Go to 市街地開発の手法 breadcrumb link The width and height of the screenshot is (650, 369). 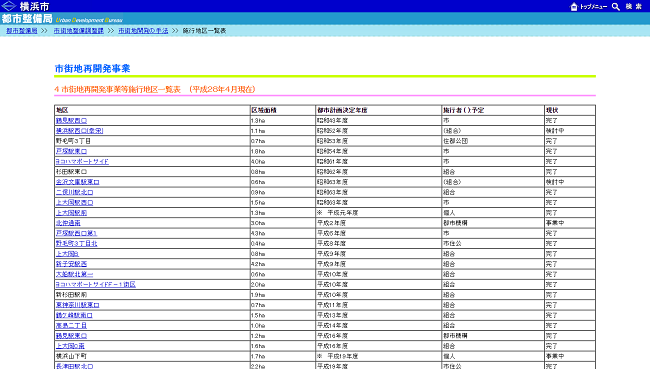143,31
